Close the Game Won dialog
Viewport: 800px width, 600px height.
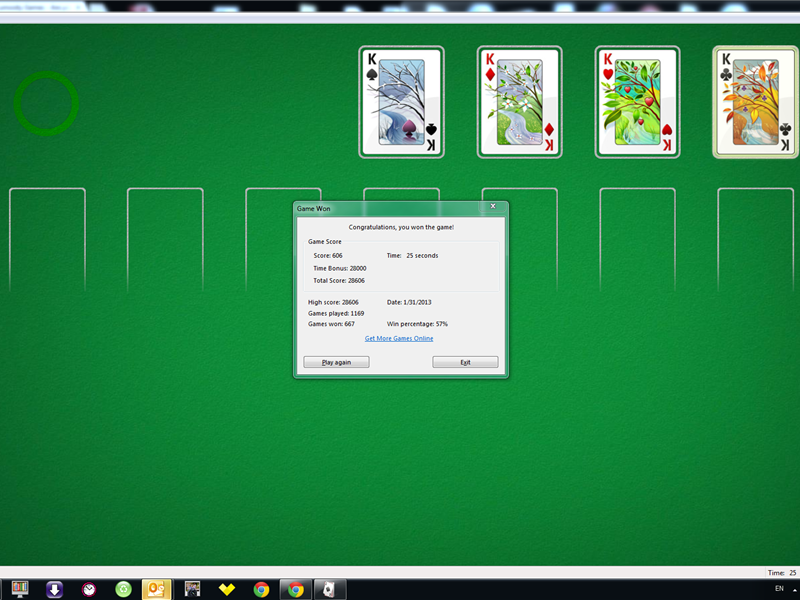coord(493,206)
